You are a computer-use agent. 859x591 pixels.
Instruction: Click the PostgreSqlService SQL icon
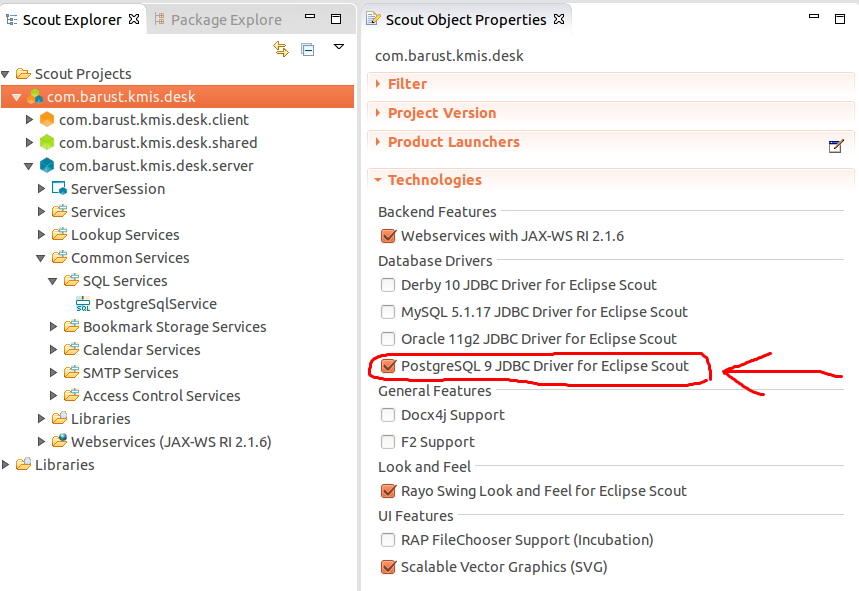coord(83,303)
